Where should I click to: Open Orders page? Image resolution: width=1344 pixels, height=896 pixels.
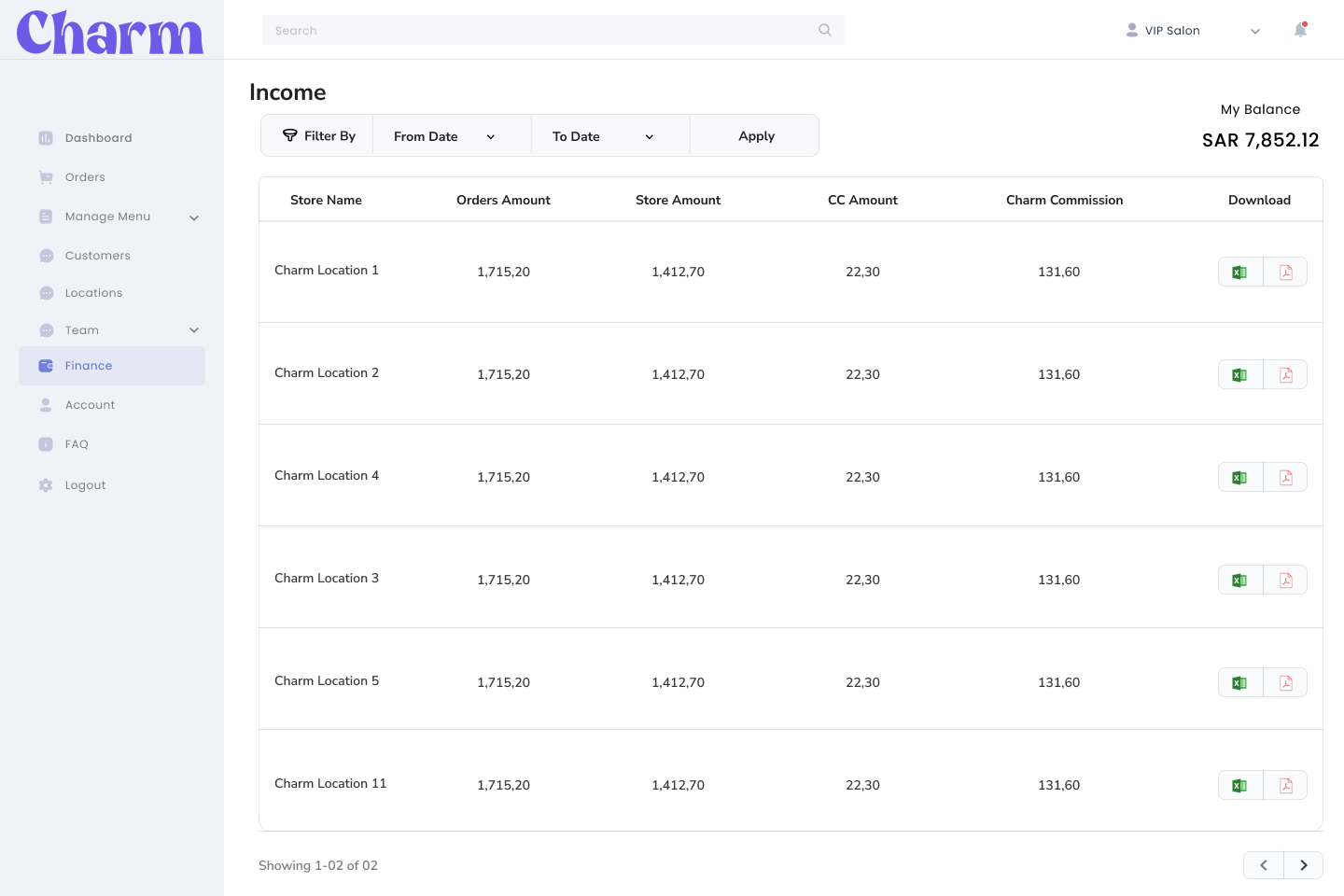point(85,177)
